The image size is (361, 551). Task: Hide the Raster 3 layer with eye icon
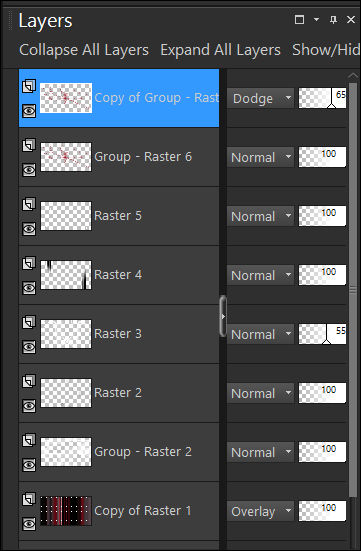point(29,347)
